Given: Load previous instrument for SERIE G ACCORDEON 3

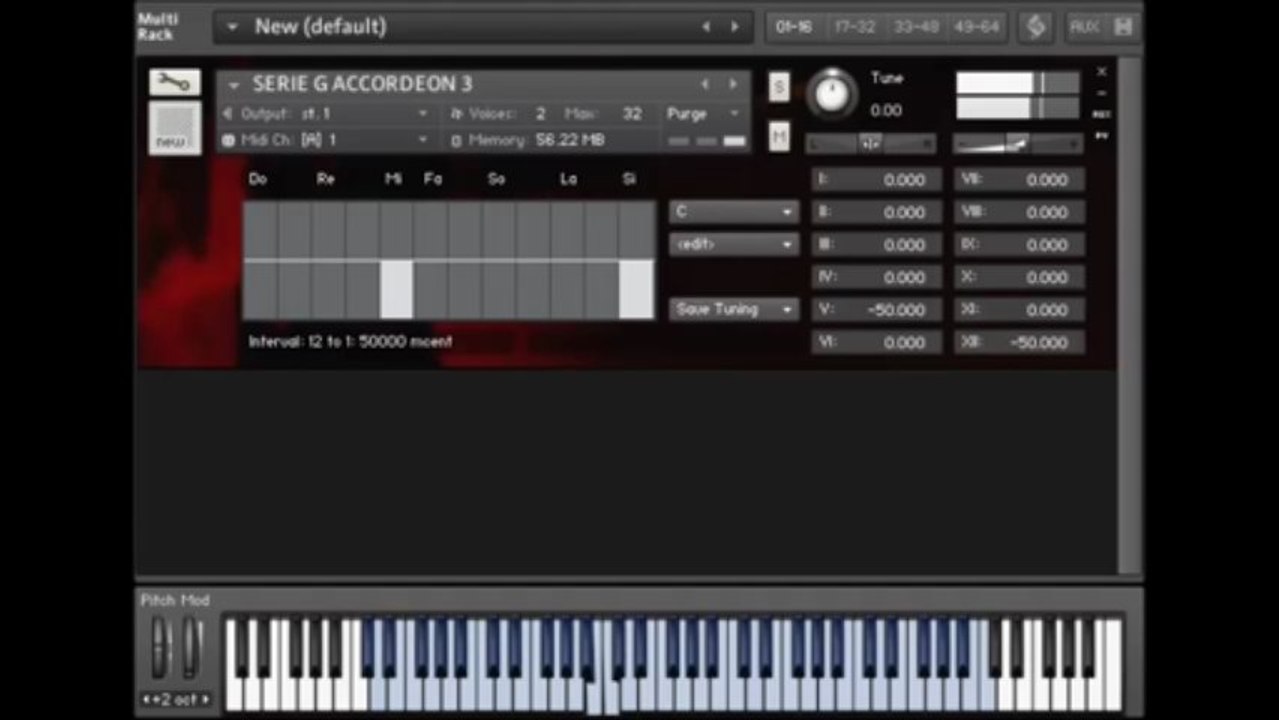Looking at the screenshot, I should pyautogui.click(x=704, y=85).
